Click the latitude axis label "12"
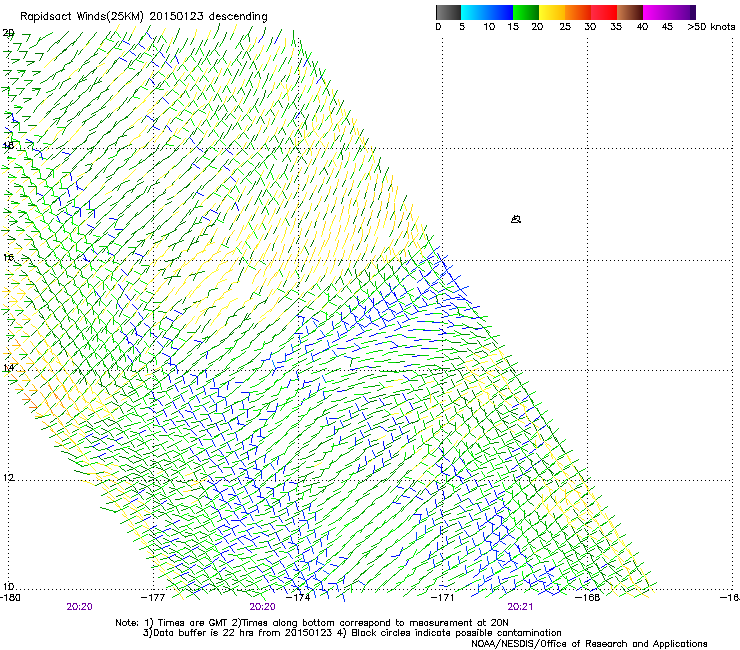Screen dimensions: 740x650 8,477
